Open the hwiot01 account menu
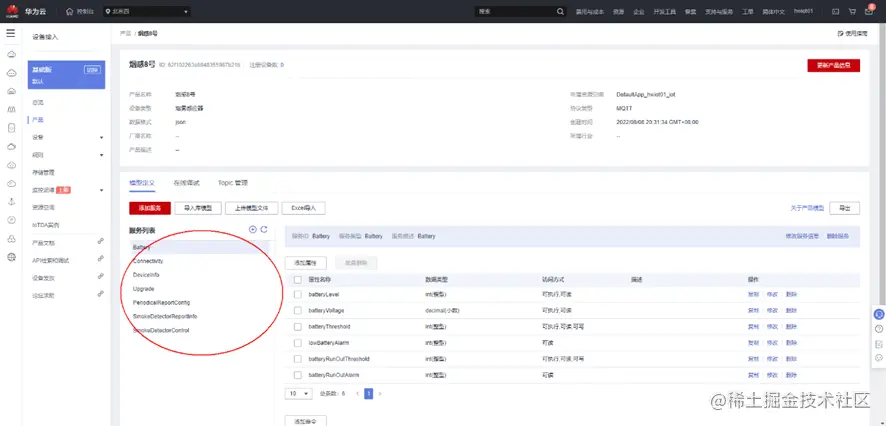The height and width of the screenshot is (426, 886). [803, 11]
